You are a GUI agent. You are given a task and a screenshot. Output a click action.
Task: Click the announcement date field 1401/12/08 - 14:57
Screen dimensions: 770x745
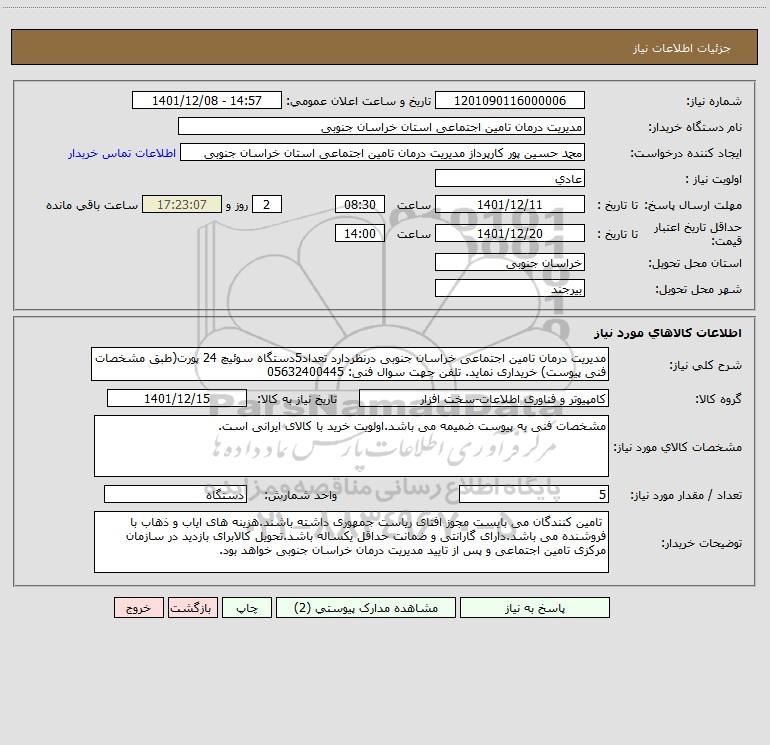tap(207, 100)
